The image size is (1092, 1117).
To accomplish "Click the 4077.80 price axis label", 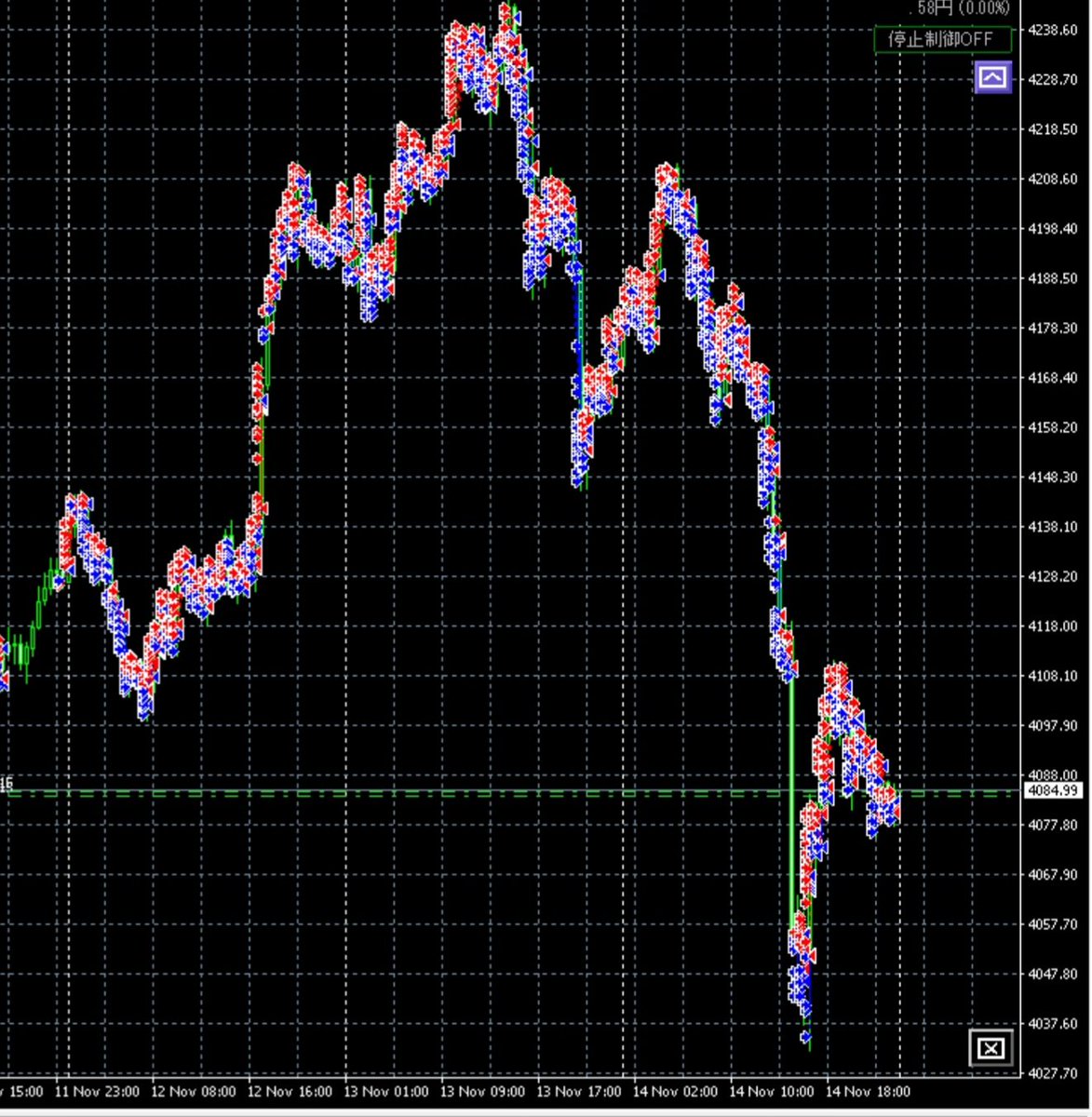I will (1053, 826).
